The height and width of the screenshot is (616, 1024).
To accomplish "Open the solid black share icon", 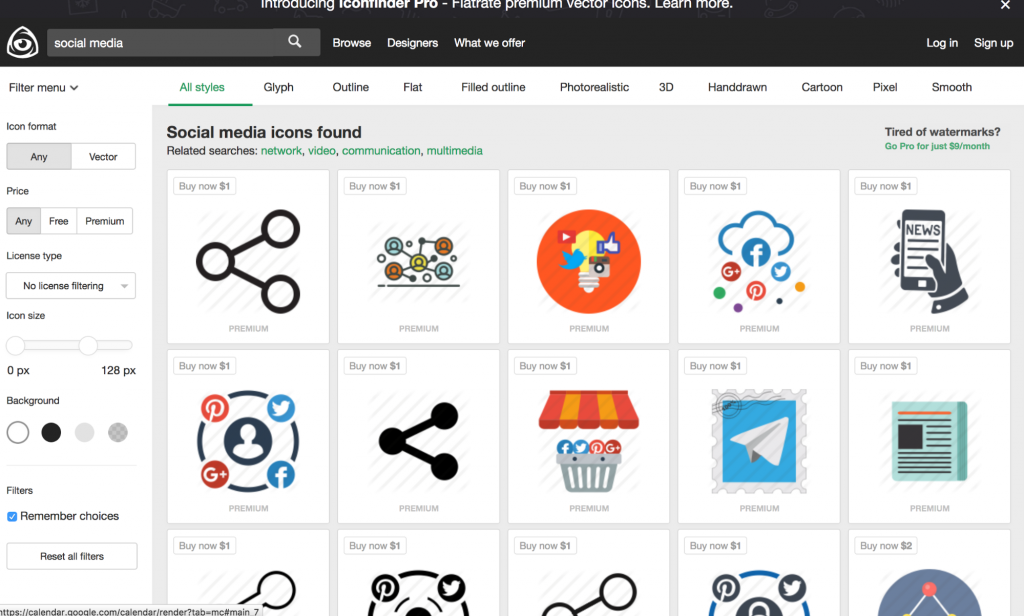I will [x=419, y=441].
